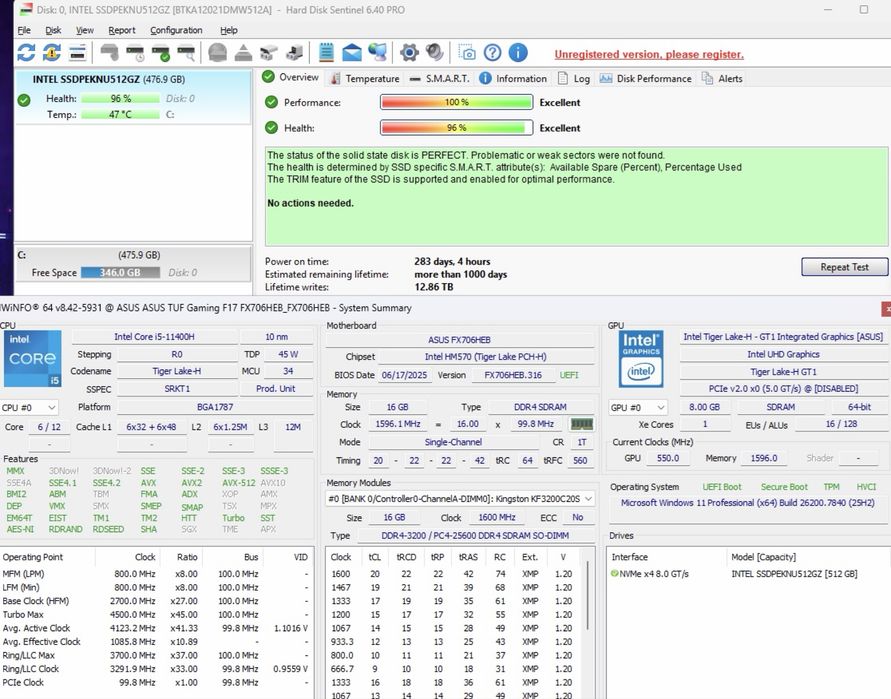Viewport: 891px width, 699px height.
Task: Expand the GPU #0 selector dropdown
Action: pos(639,408)
